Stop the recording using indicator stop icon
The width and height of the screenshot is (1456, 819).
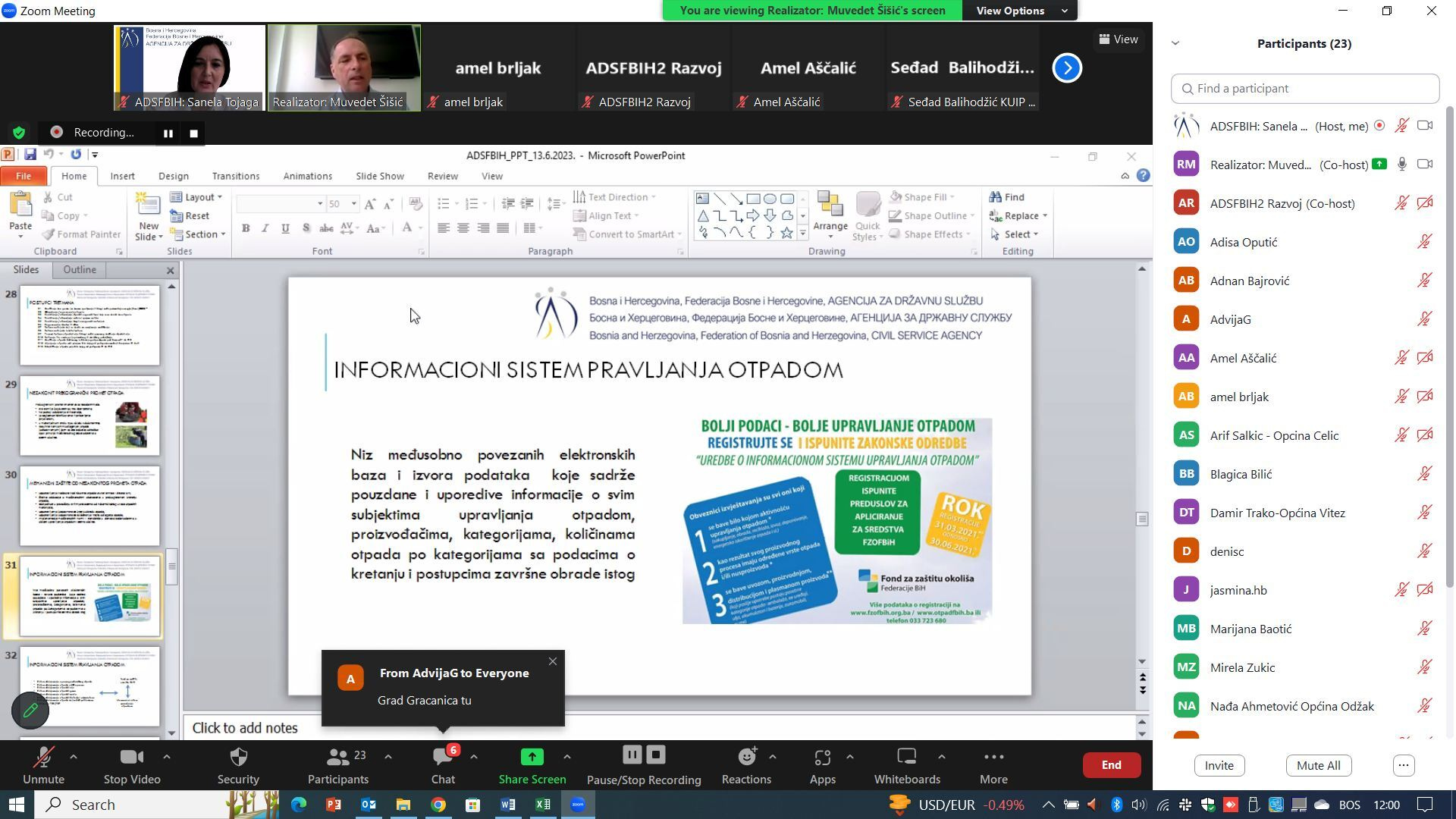[193, 133]
